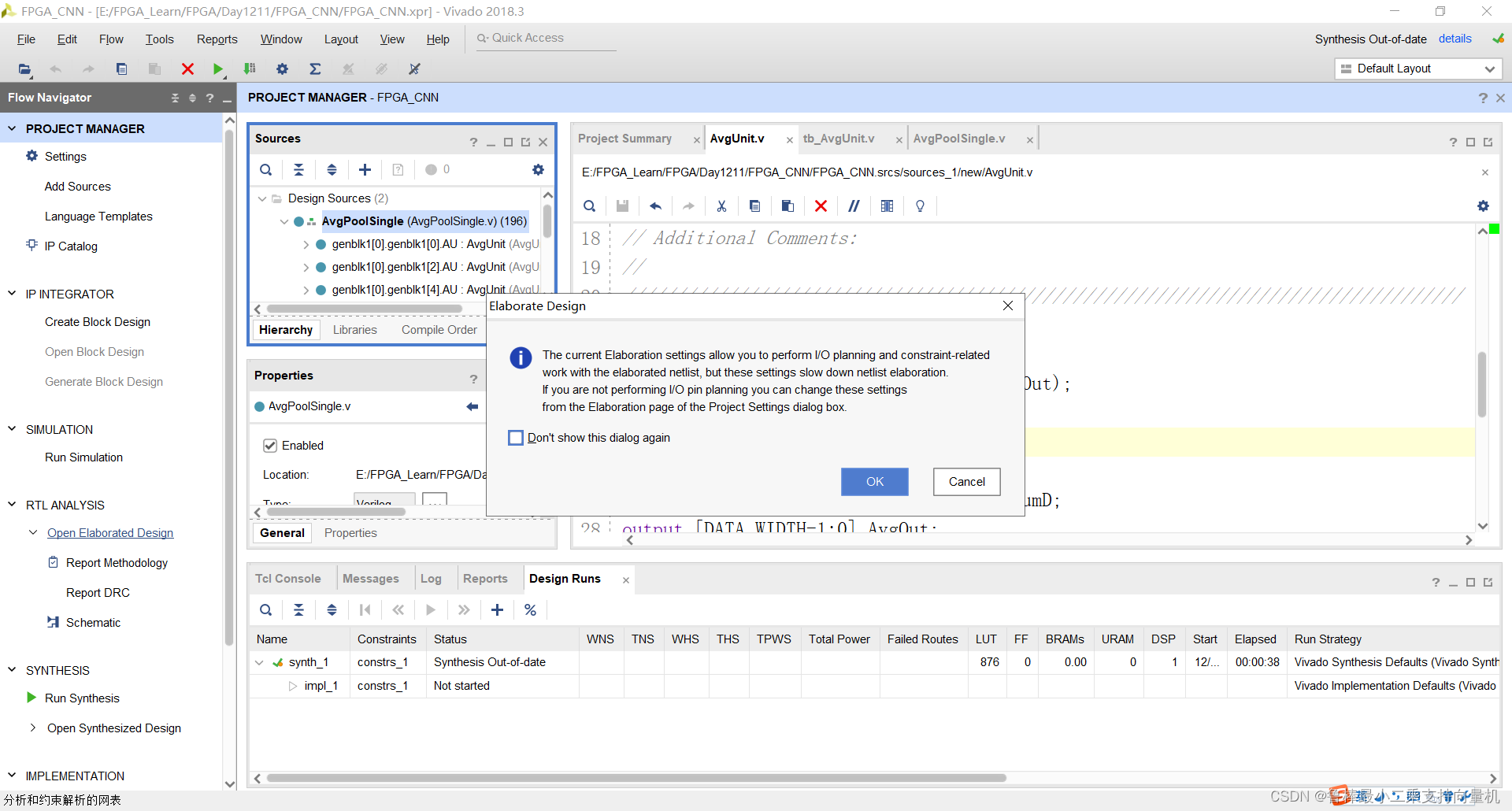The height and width of the screenshot is (811, 1512).
Task: Click the open project folder icon in main toolbar
Action: [24, 69]
